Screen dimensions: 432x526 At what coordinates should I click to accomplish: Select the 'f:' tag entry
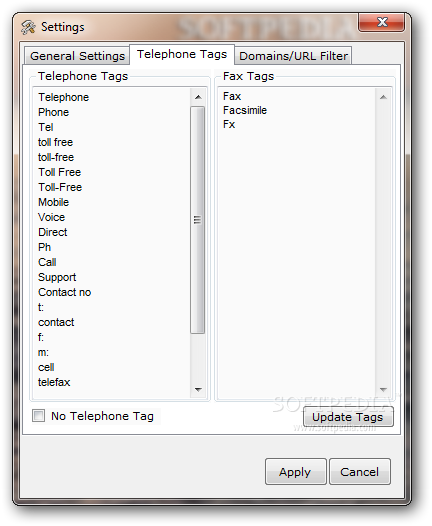pos(41,337)
